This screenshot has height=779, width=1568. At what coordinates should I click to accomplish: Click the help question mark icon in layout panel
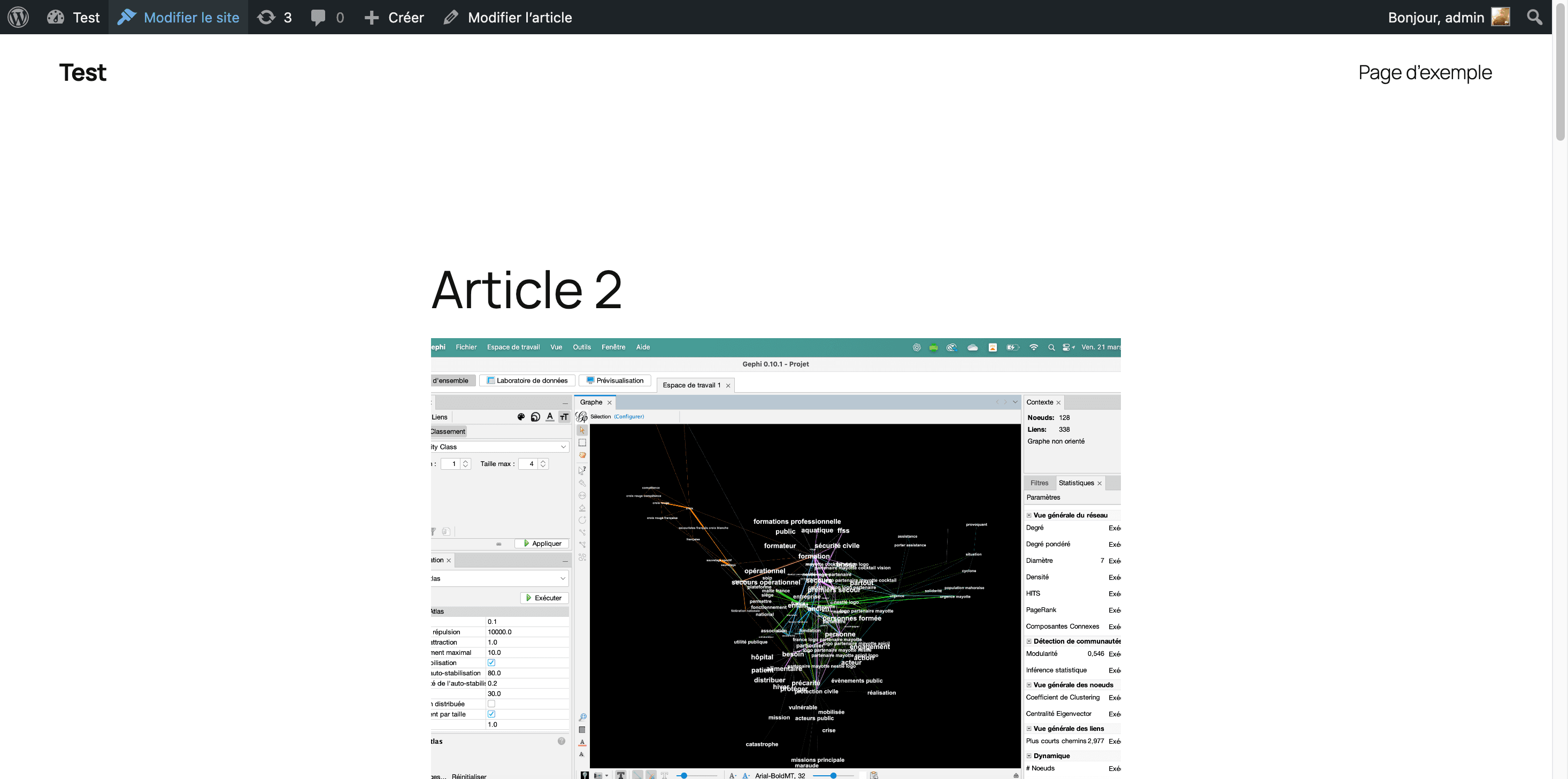561,741
